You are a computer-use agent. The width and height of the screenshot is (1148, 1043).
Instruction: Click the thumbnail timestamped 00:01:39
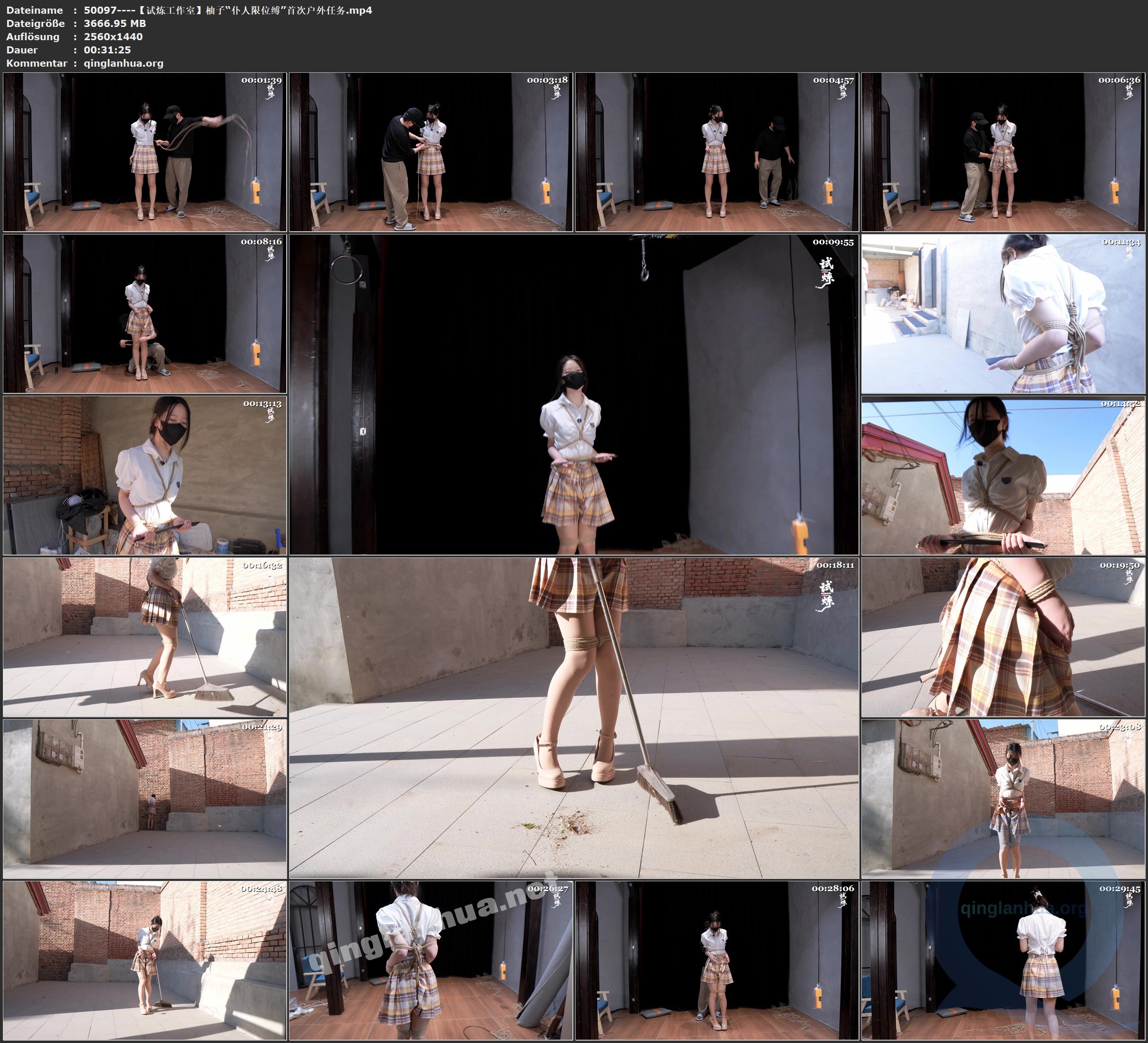click(145, 152)
